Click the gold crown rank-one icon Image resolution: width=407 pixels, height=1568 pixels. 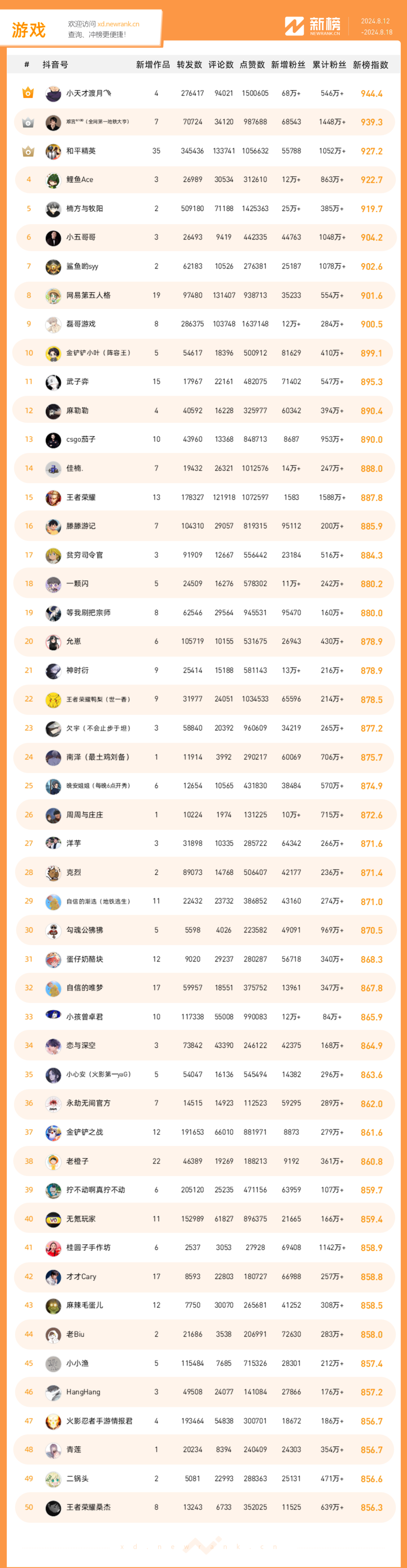coord(28,93)
